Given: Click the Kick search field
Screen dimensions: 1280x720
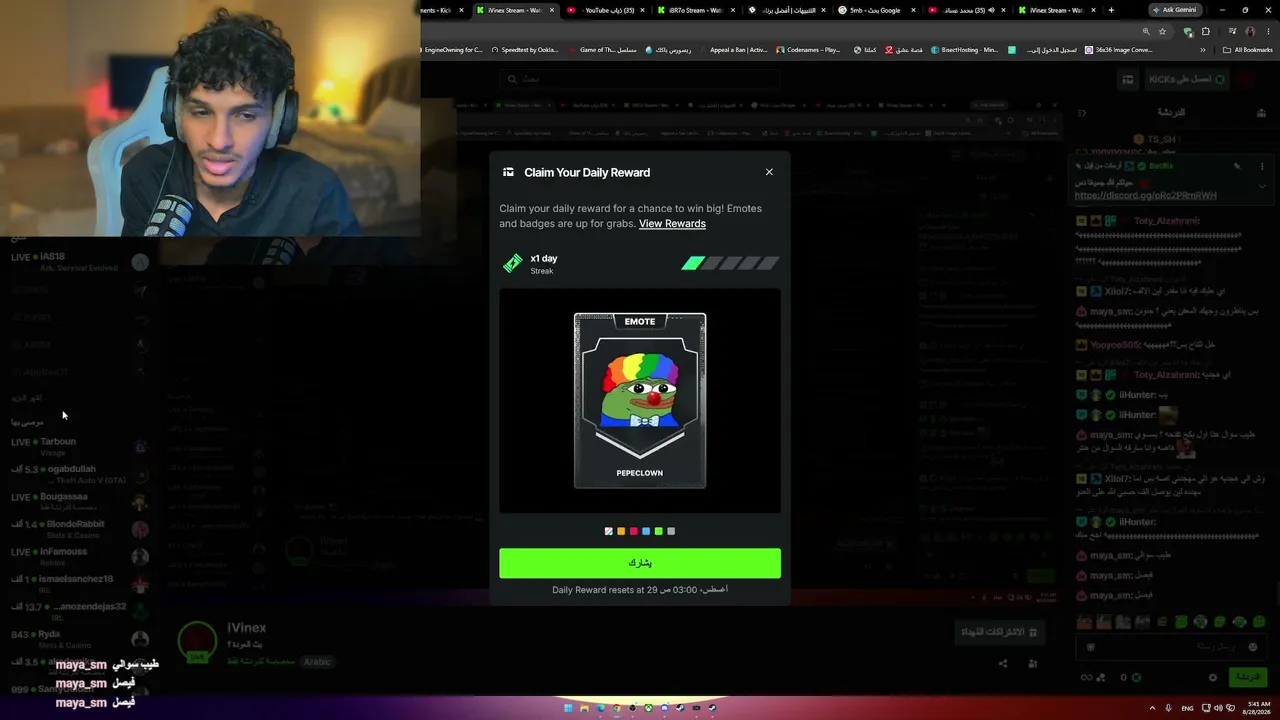Looking at the screenshot, I should (x=640, y=79).
